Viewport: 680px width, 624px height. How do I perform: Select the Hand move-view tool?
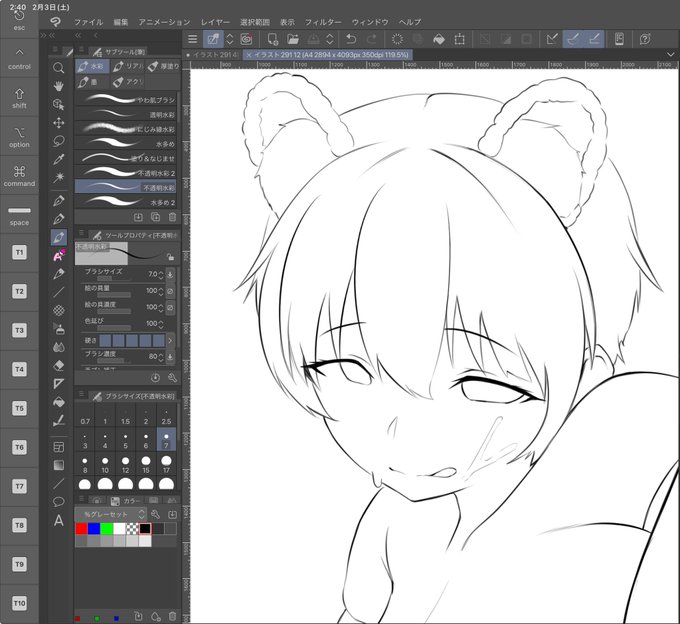coord(59,86)
